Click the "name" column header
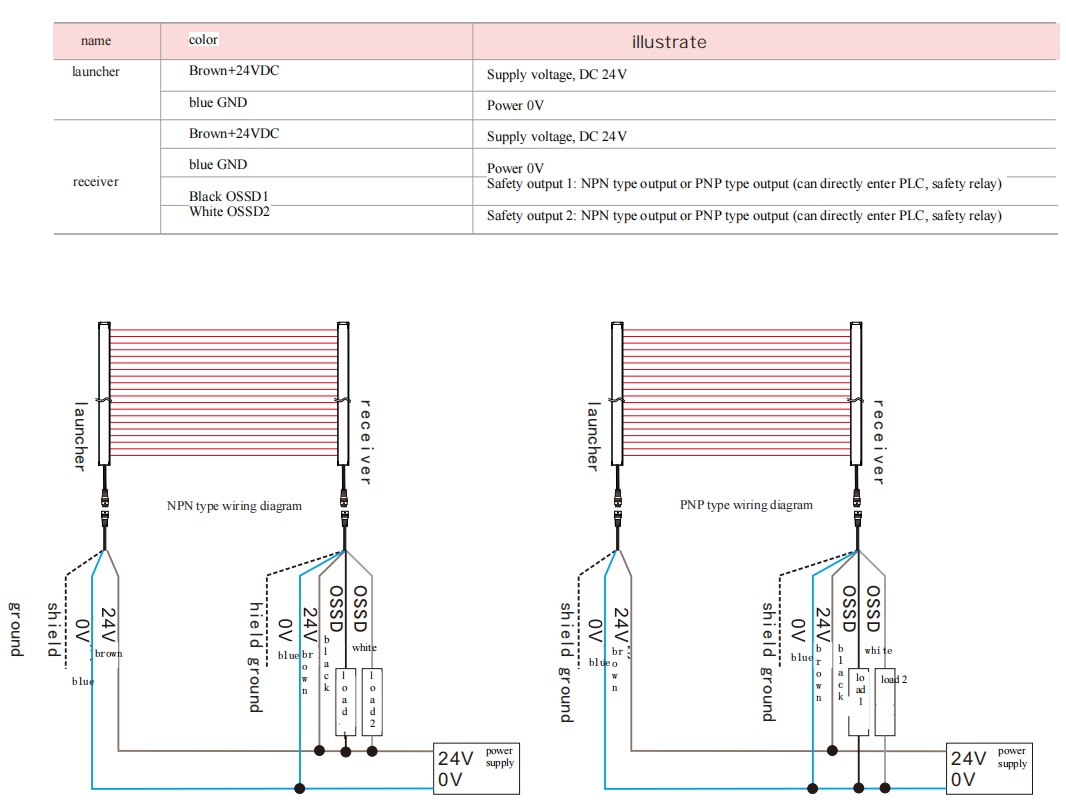Viewport: 1066px width, 810px height. pyautogui.click(x=96, y=41)
